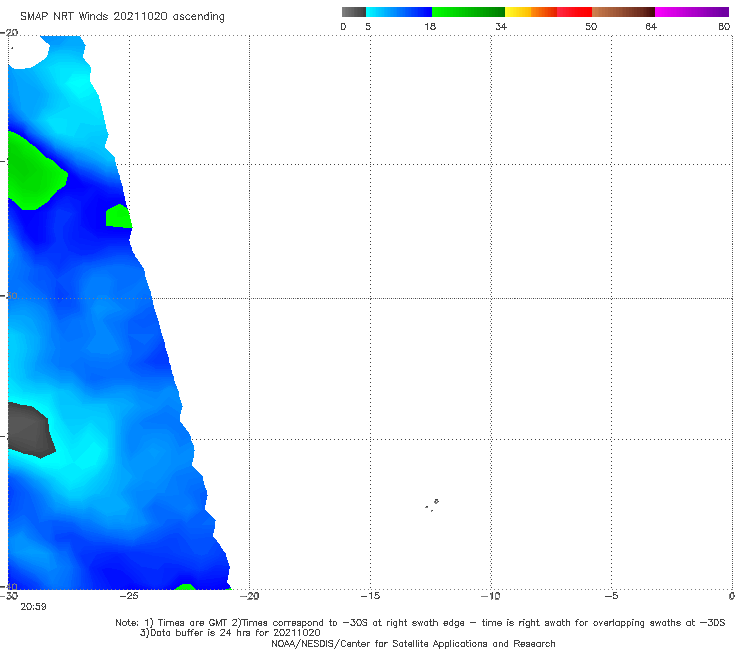This screenshot has height=650, width=740.
Task: Click colorbar label '64'
Action: [x=651, y=26]
